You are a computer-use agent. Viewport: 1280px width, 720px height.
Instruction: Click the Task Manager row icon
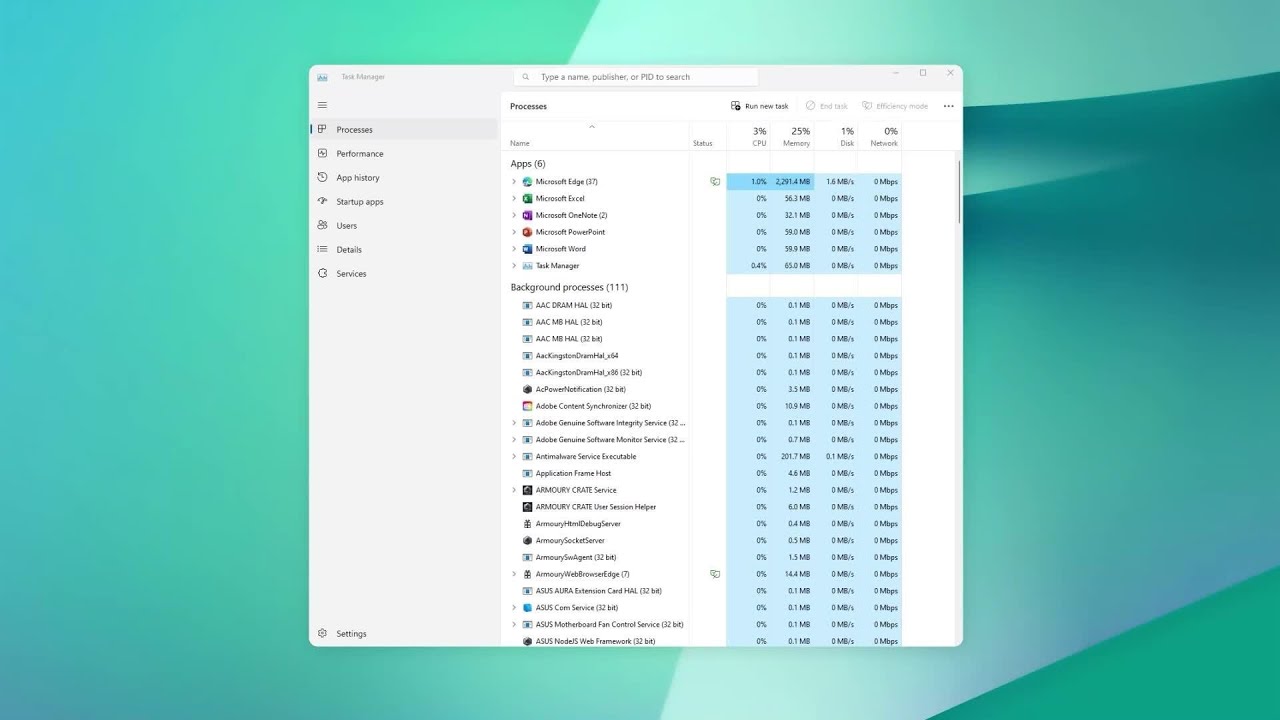coord(527,266)
